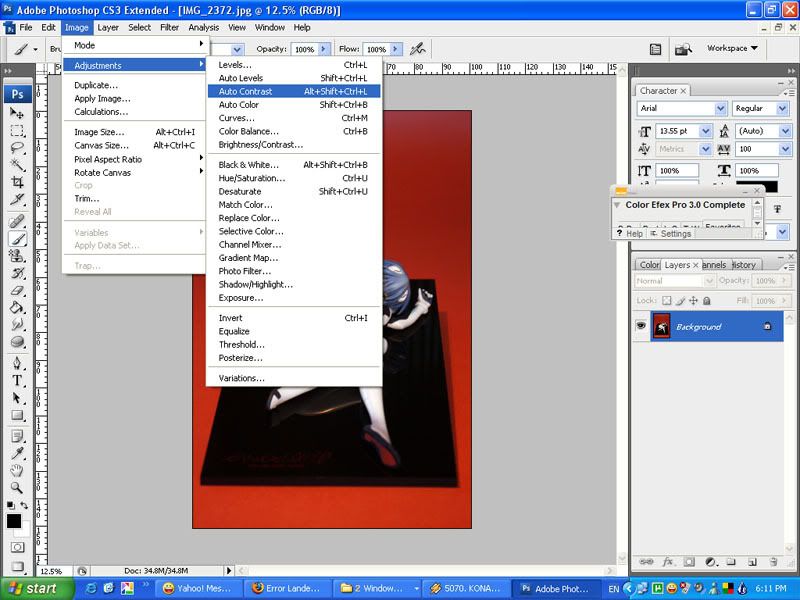Select the Smudge tool
This screenshot has width=800, height=600.
pos(17,324)
